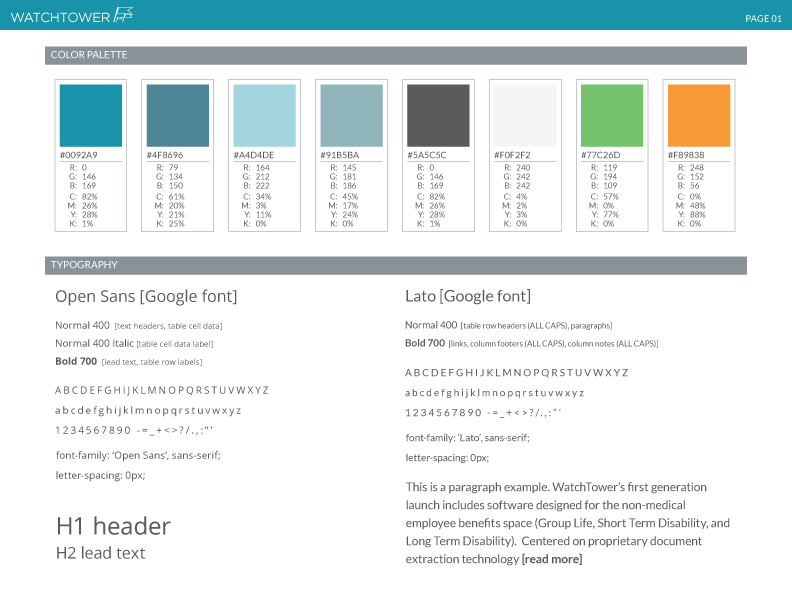Click the R: 248 value under orange swatch
The width and height of the screenshot is (792, 612).
click(690, 168)
